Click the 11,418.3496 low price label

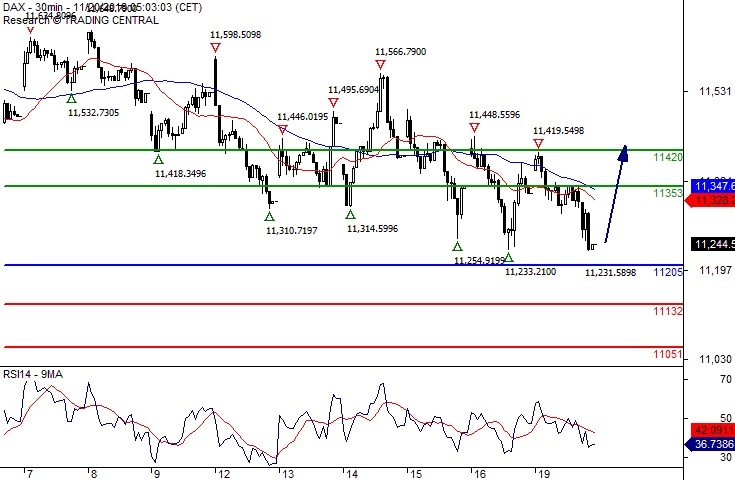pyautogui.click(x=180, y=174)
